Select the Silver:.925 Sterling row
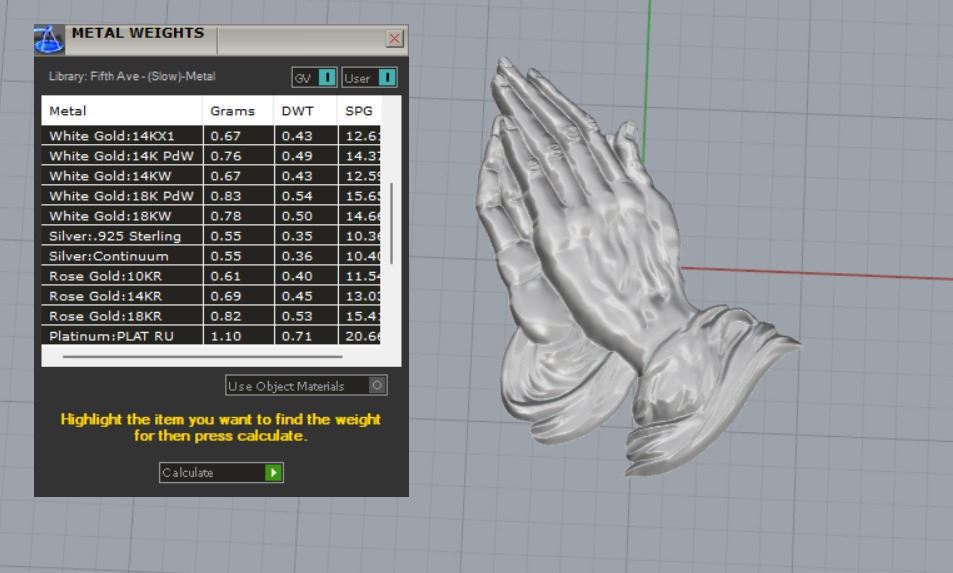 pos(211,236)
